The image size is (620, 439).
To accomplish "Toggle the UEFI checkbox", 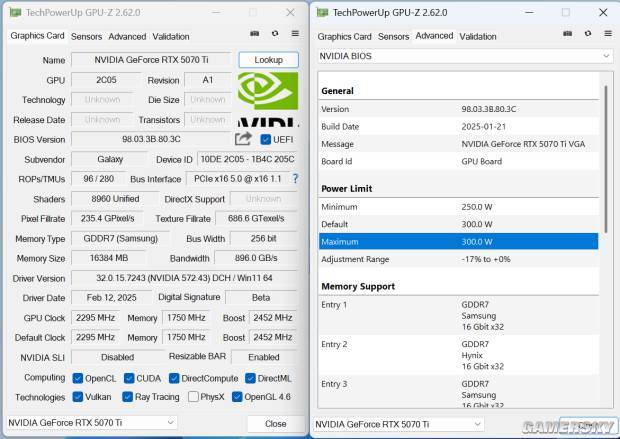I will pos(266,139).
